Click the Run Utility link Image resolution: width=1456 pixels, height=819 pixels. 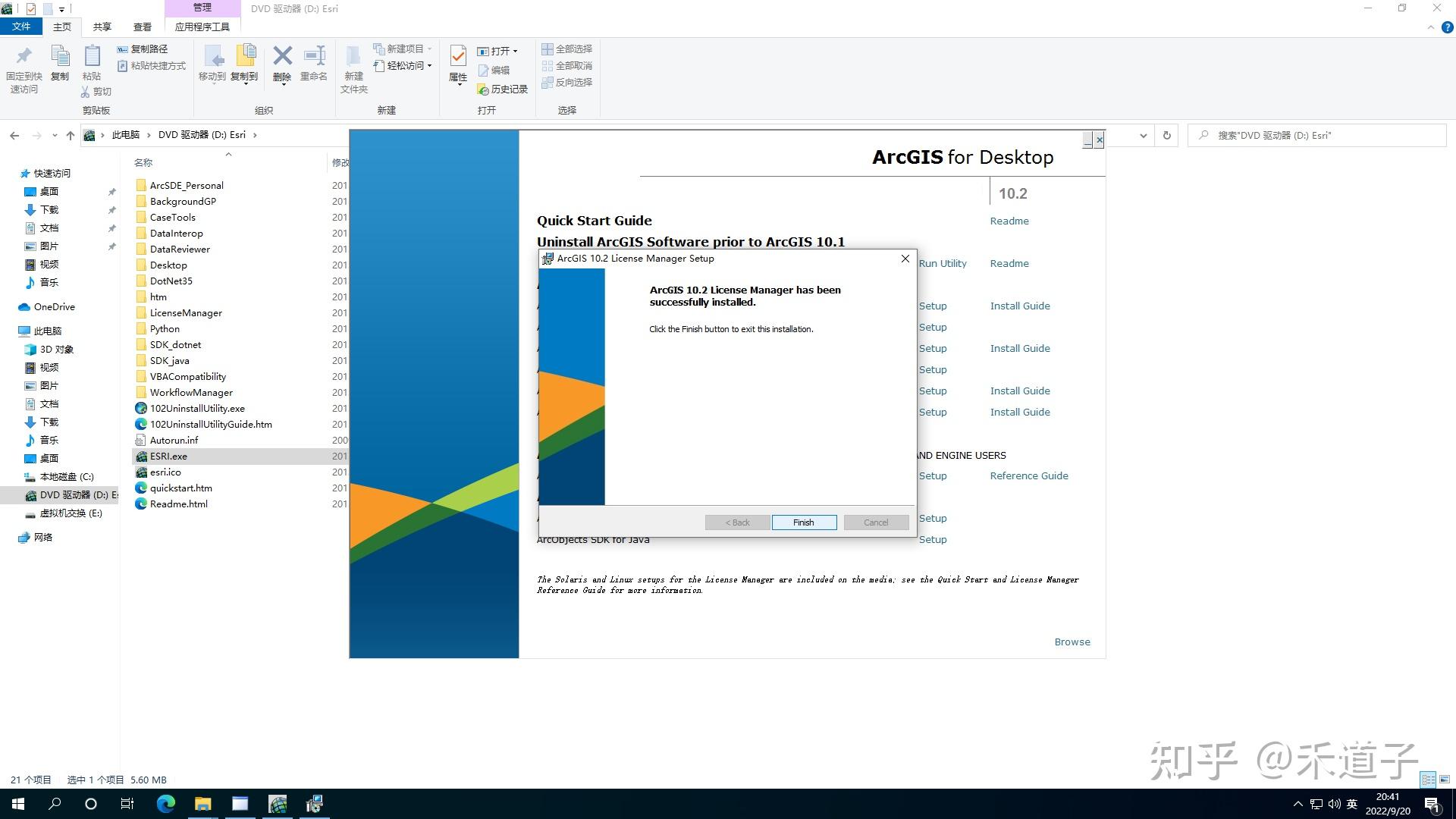pos(943,263)
